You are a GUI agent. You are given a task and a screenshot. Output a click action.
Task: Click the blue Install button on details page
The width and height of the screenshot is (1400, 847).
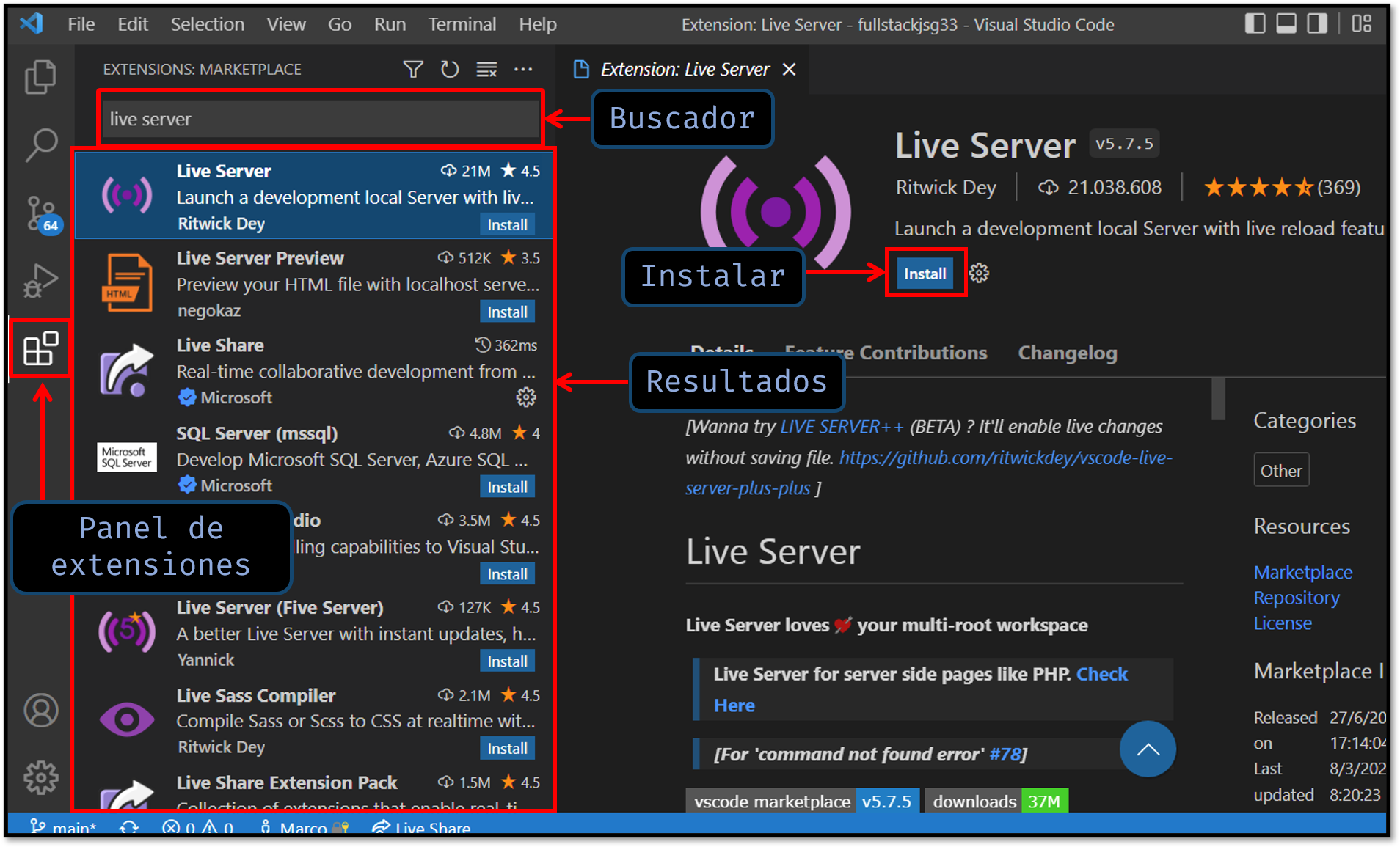point(925,274)
